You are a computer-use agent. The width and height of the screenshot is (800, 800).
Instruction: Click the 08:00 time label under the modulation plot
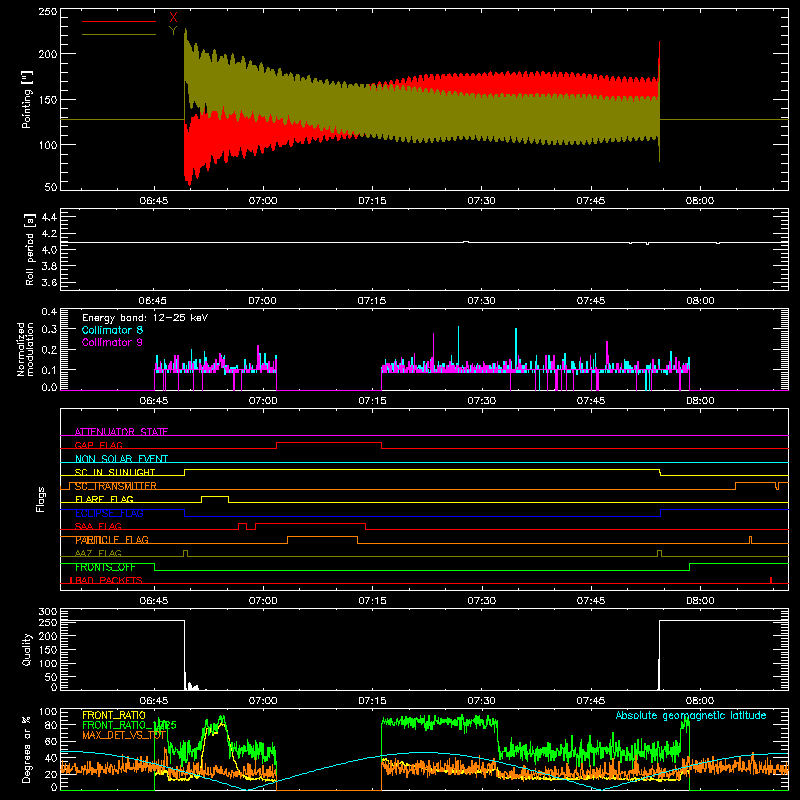click(700, 401)
